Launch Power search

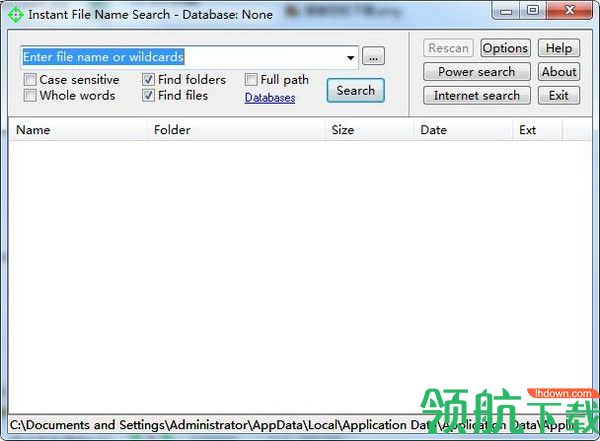pos(477,72)
